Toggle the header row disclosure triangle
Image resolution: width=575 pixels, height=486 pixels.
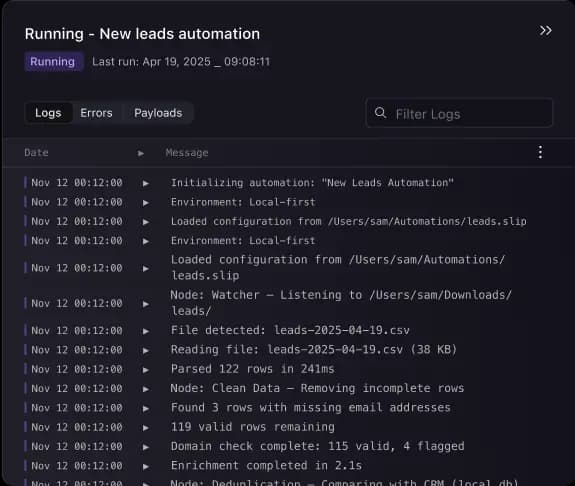tap(141, 153)
